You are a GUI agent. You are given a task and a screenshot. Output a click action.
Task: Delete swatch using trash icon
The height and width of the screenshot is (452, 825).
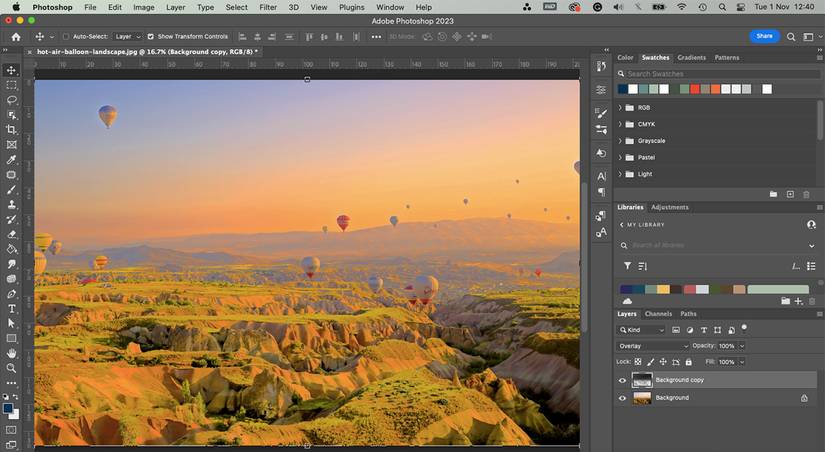click(806, 194)
